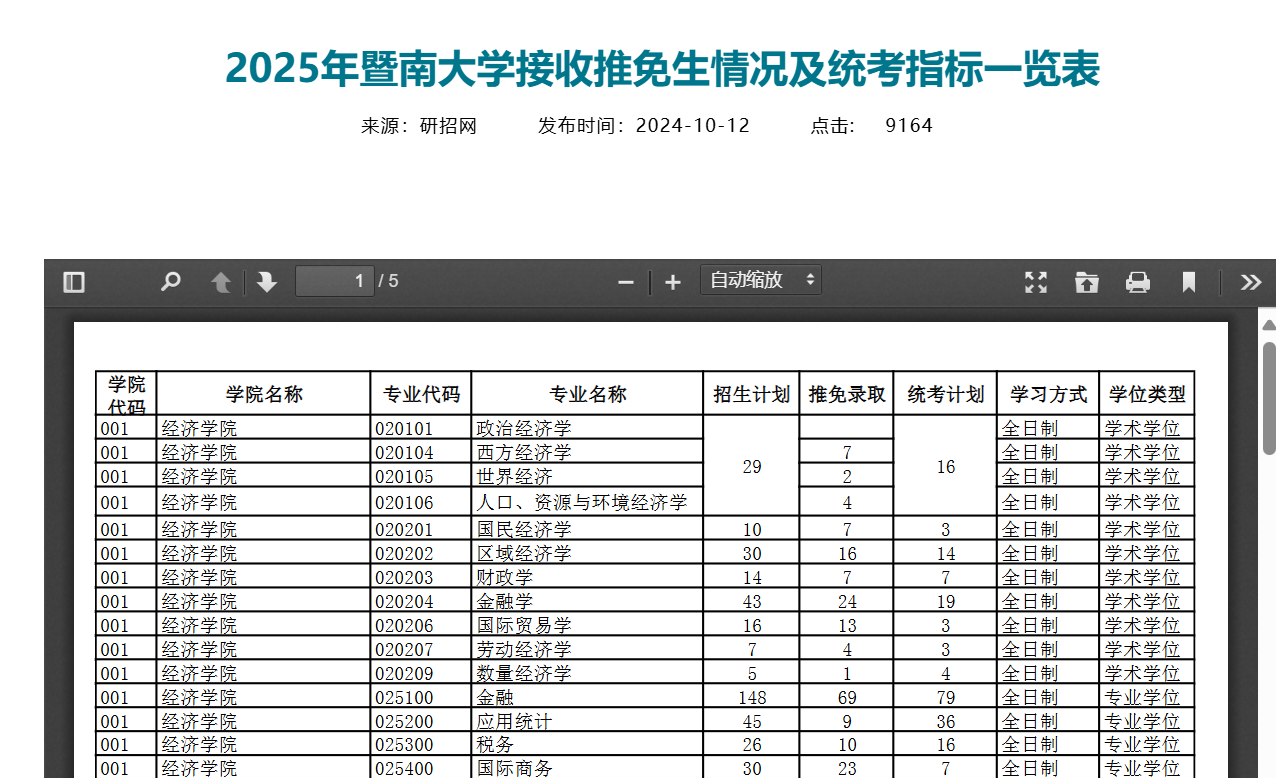Click the PDF vertical scrollbar thumb
Image resolution: width=1276 pixels, height=778 pixels.
pos(1269,398)
